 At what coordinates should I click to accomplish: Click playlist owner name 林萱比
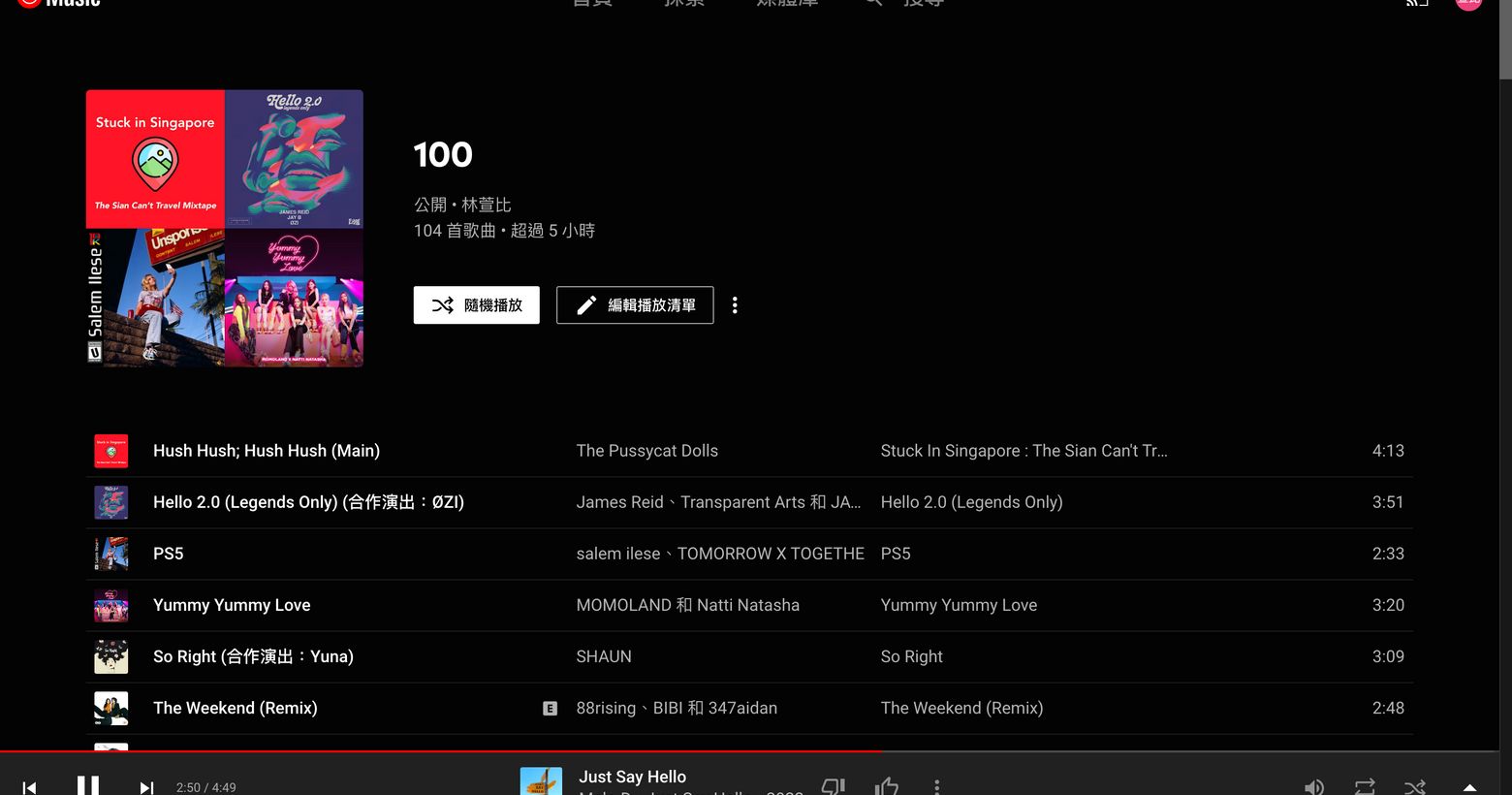click(487, 205)
